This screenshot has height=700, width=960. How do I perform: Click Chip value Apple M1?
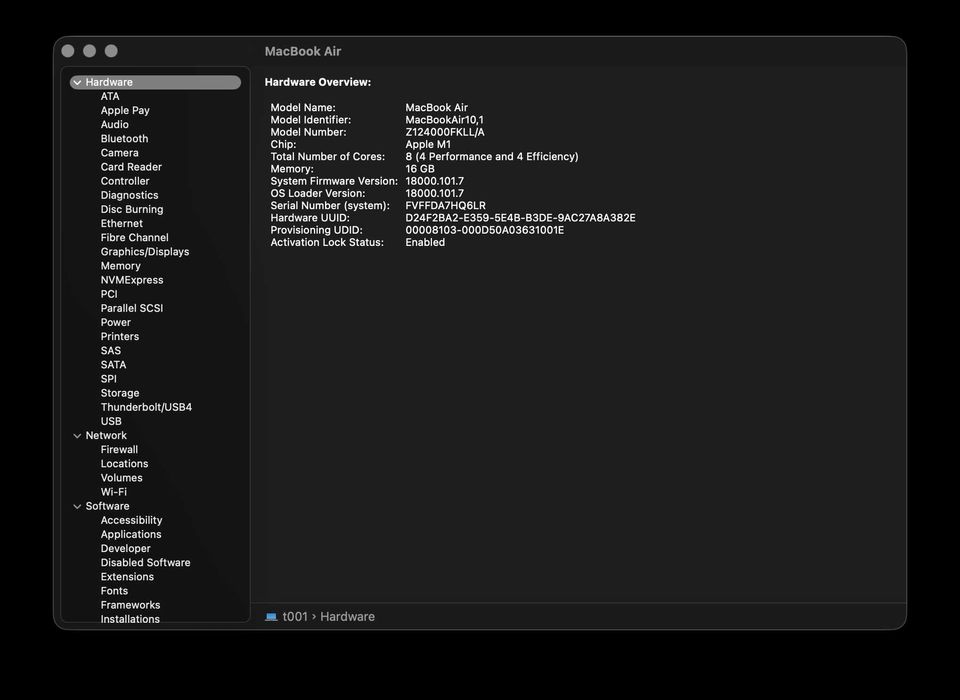[428, 145]
